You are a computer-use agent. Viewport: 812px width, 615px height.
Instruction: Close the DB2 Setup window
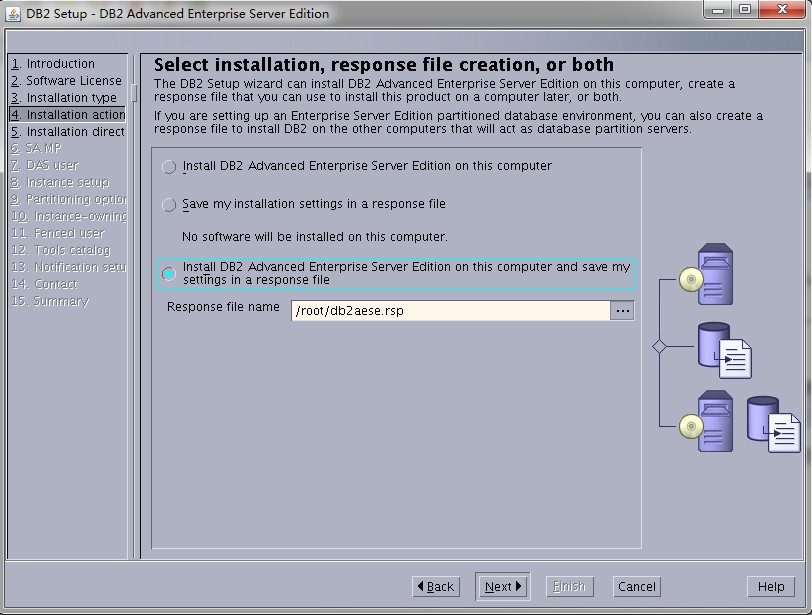(x=783, y=10)
